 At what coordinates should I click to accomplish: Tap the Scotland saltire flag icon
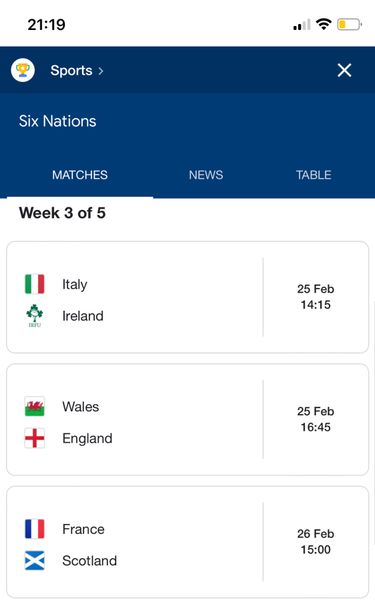(34, 561)
